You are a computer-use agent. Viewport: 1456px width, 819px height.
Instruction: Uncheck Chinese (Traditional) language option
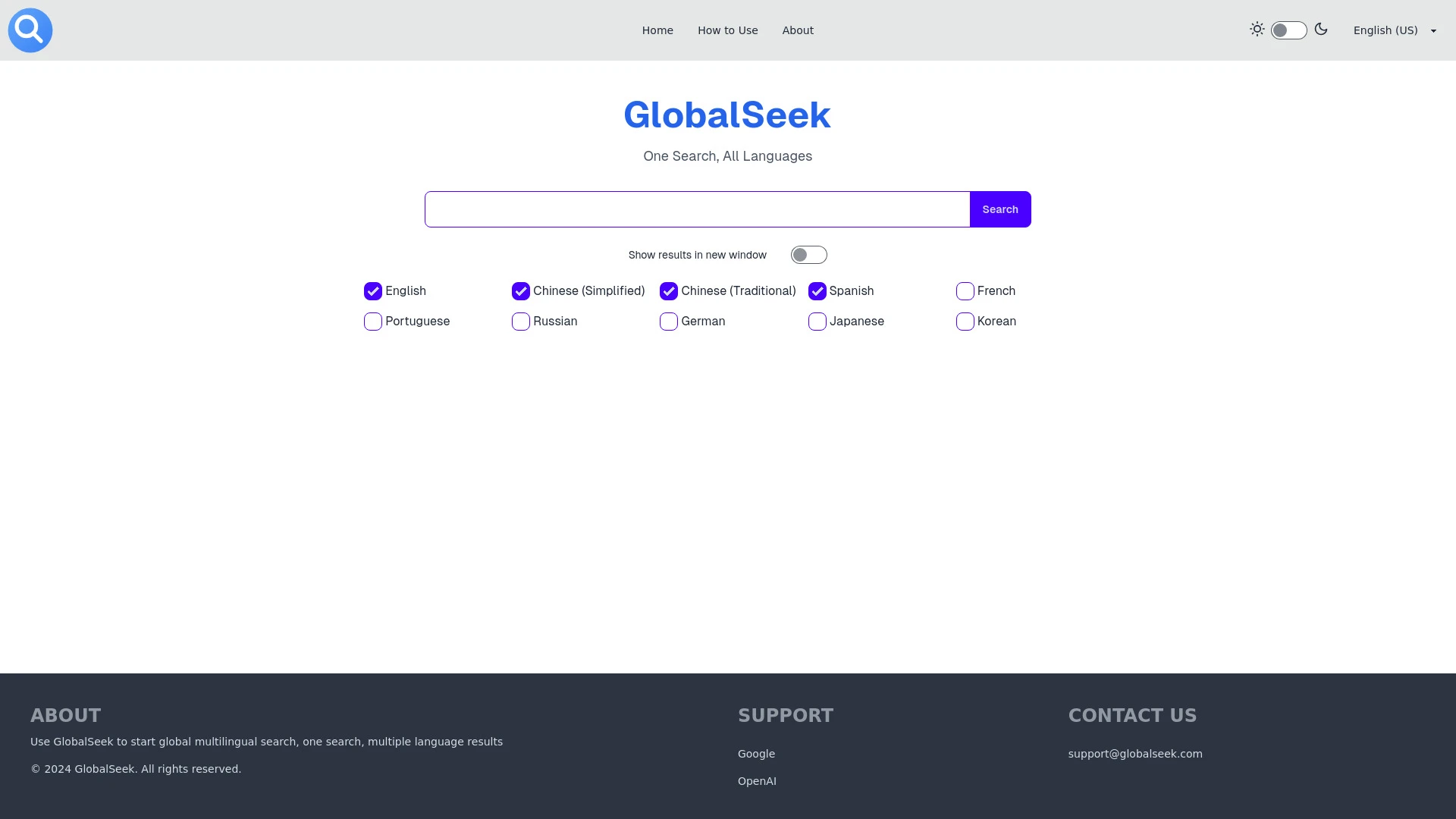click(668, 291)
